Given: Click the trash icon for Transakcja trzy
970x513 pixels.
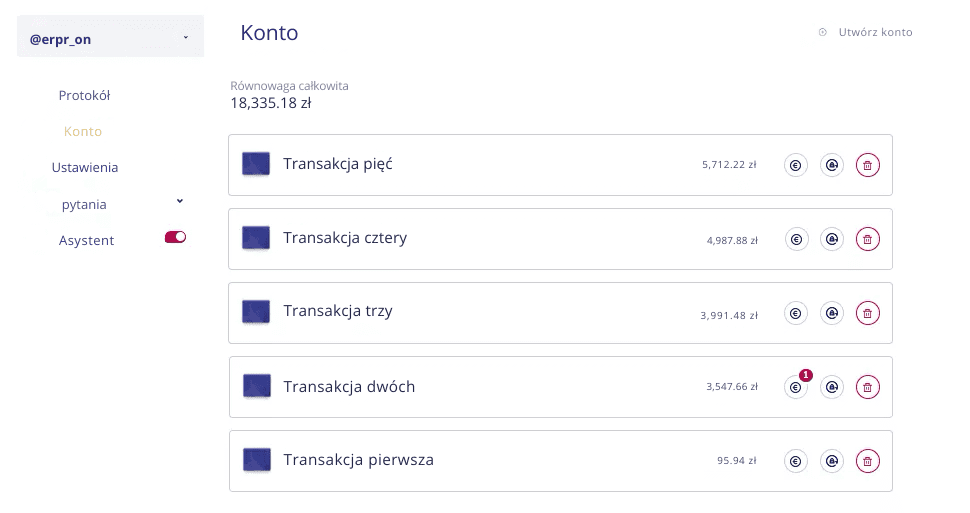Looking at the screenshot, I should pos(868,313).
